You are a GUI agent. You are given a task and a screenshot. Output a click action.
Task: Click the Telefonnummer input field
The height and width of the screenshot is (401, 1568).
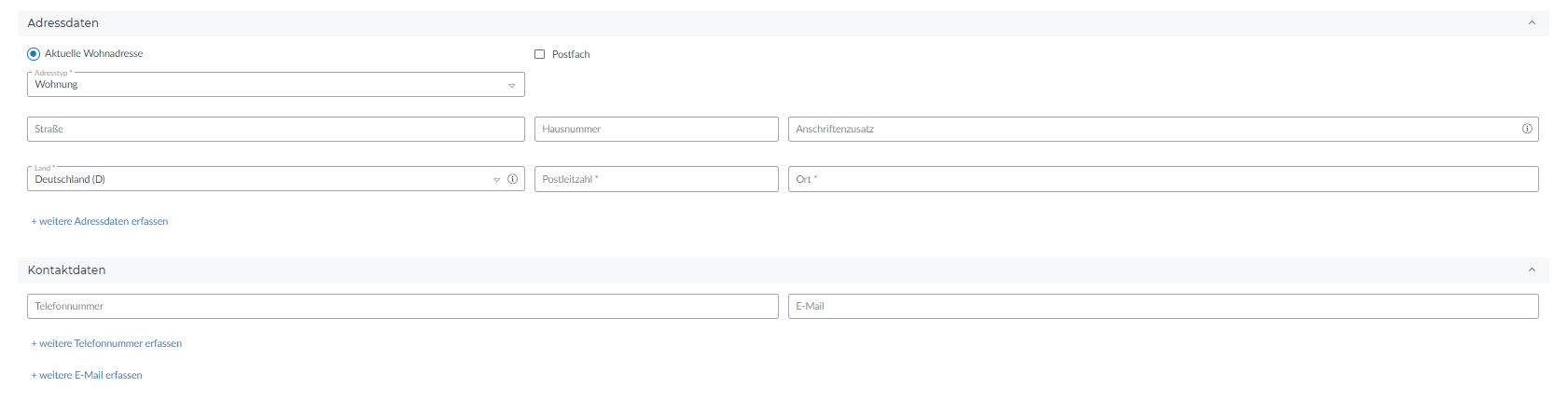pos(402,306)
